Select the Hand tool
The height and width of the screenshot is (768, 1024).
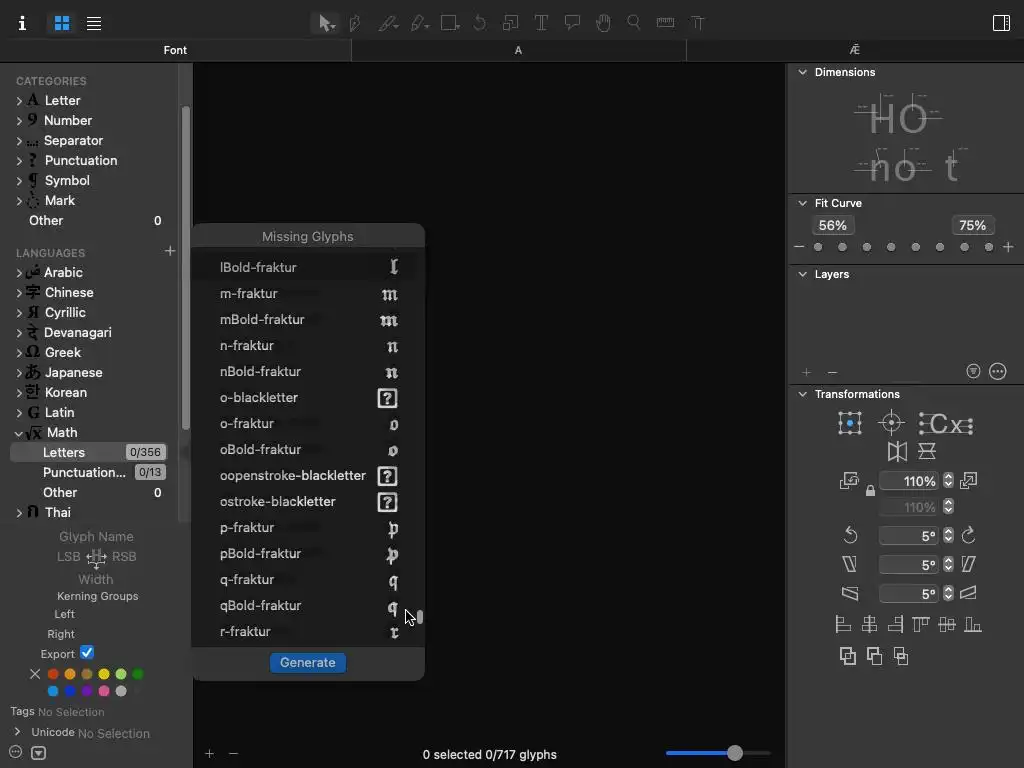603,24
